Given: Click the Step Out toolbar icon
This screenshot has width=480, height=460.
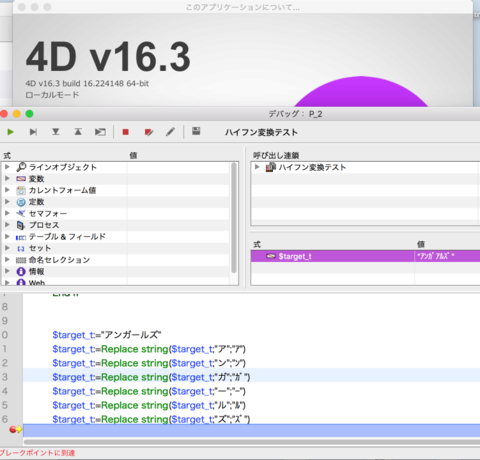Looking at the screenshot, I should click(78, 132).
